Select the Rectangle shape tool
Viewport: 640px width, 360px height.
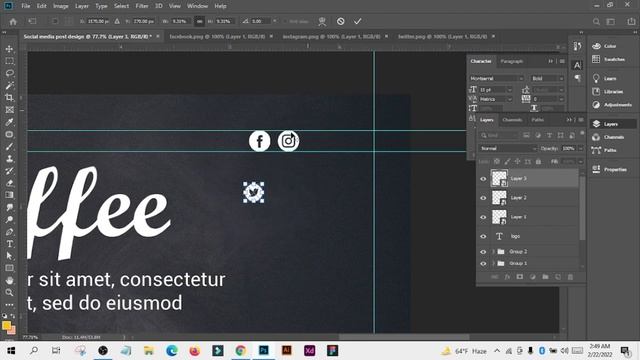pyautogui.click(x=9, y=268)
